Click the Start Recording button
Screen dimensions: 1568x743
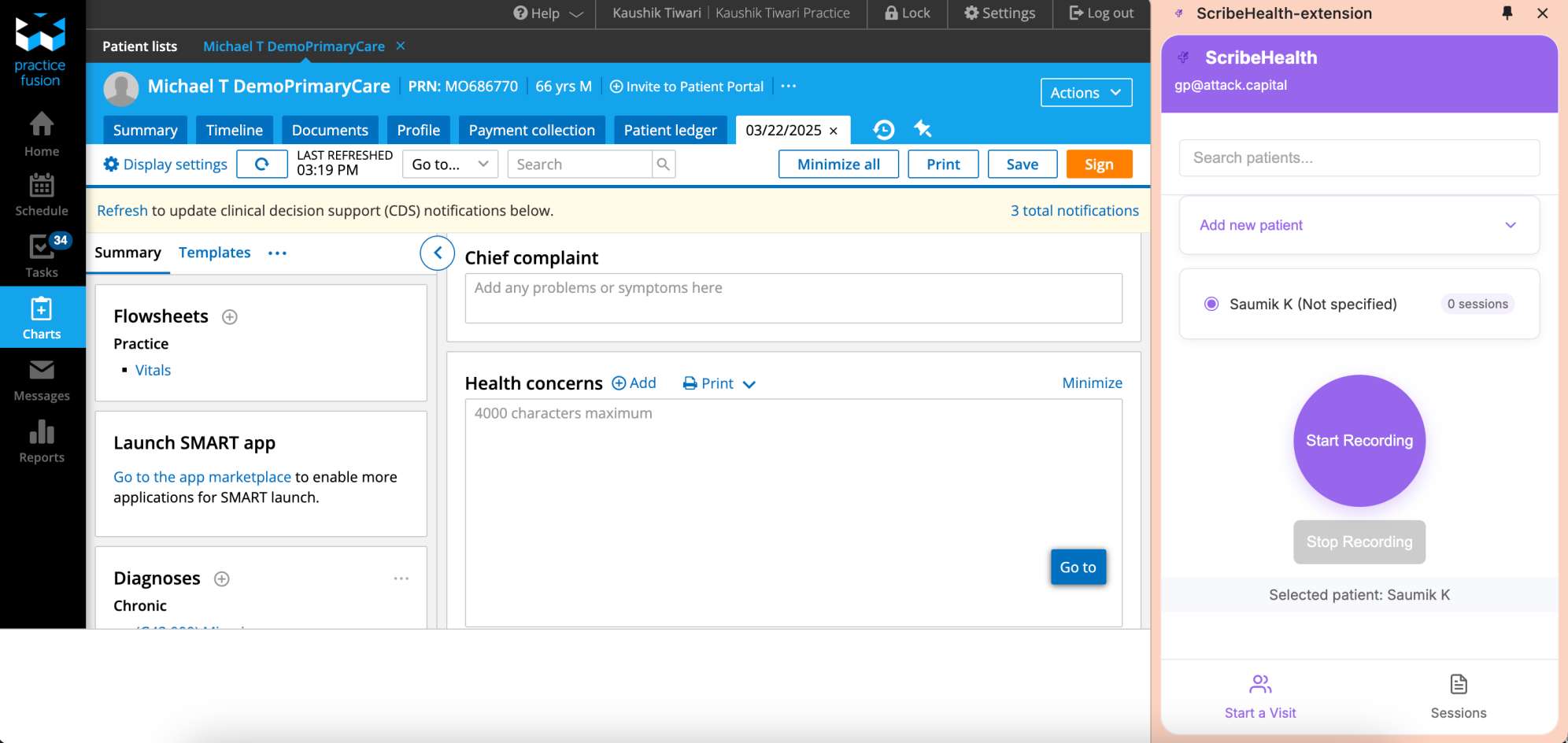coord(1359,441)
